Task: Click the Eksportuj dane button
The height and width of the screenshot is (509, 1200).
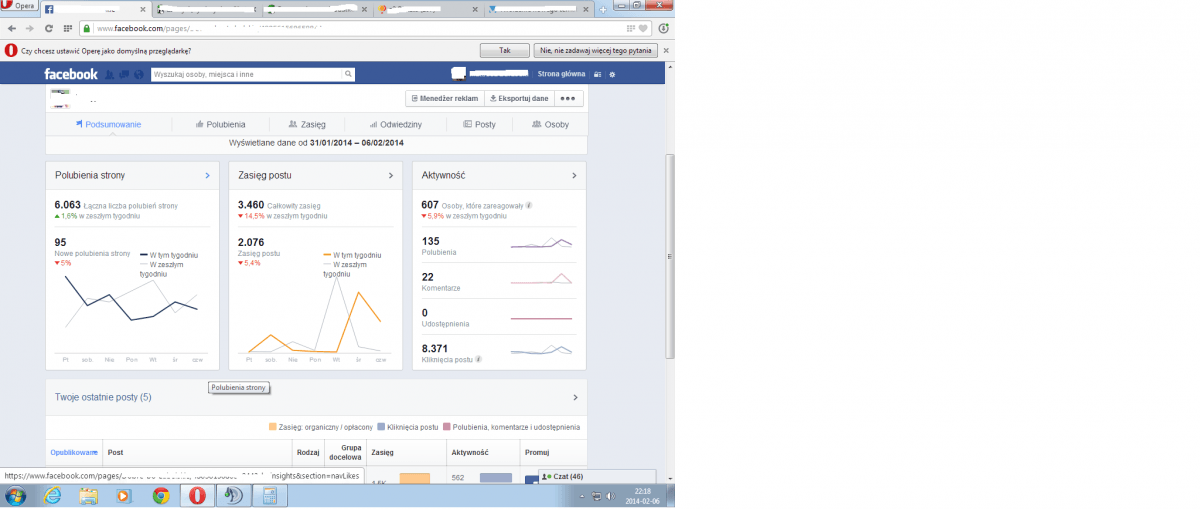Action: tap(518, 99)
